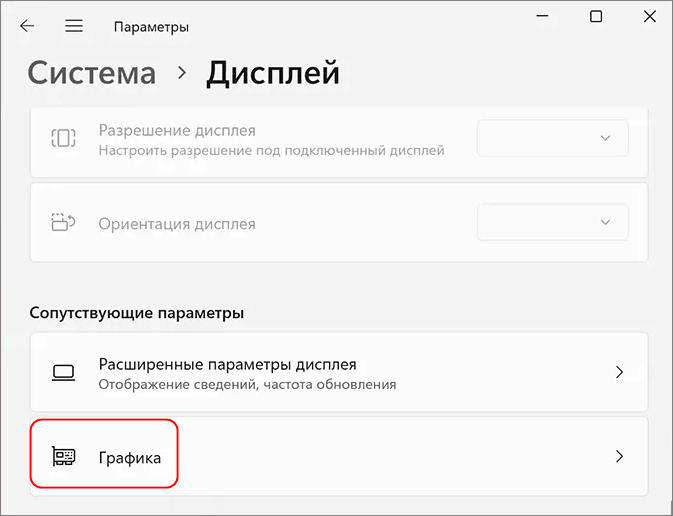The image size is (673, 516).
Task: Open the hamburger navigation menu
Action: [x=74, y=26]
